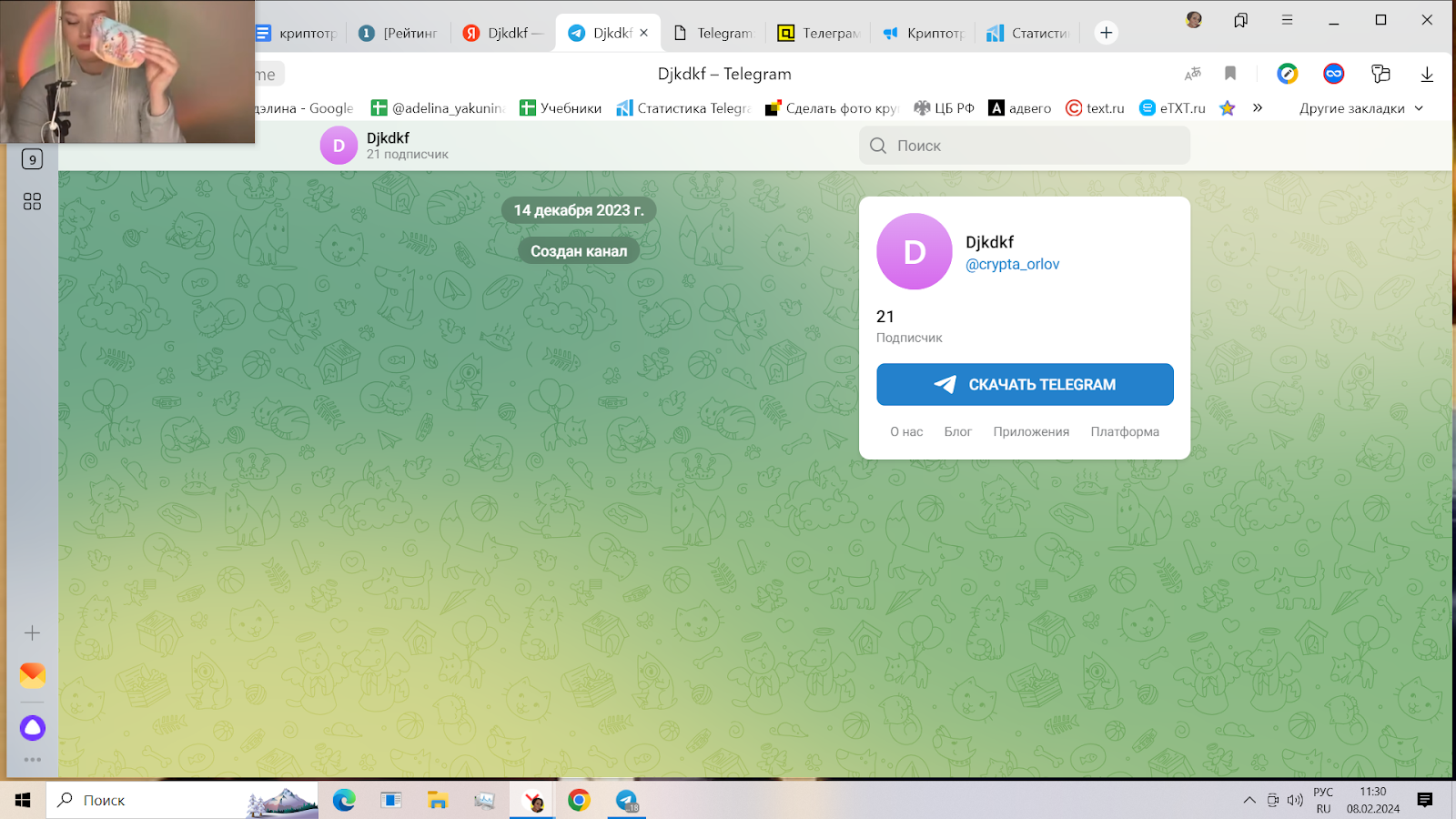Switch to the Yandex Djkdkf tab

point(502,33)
